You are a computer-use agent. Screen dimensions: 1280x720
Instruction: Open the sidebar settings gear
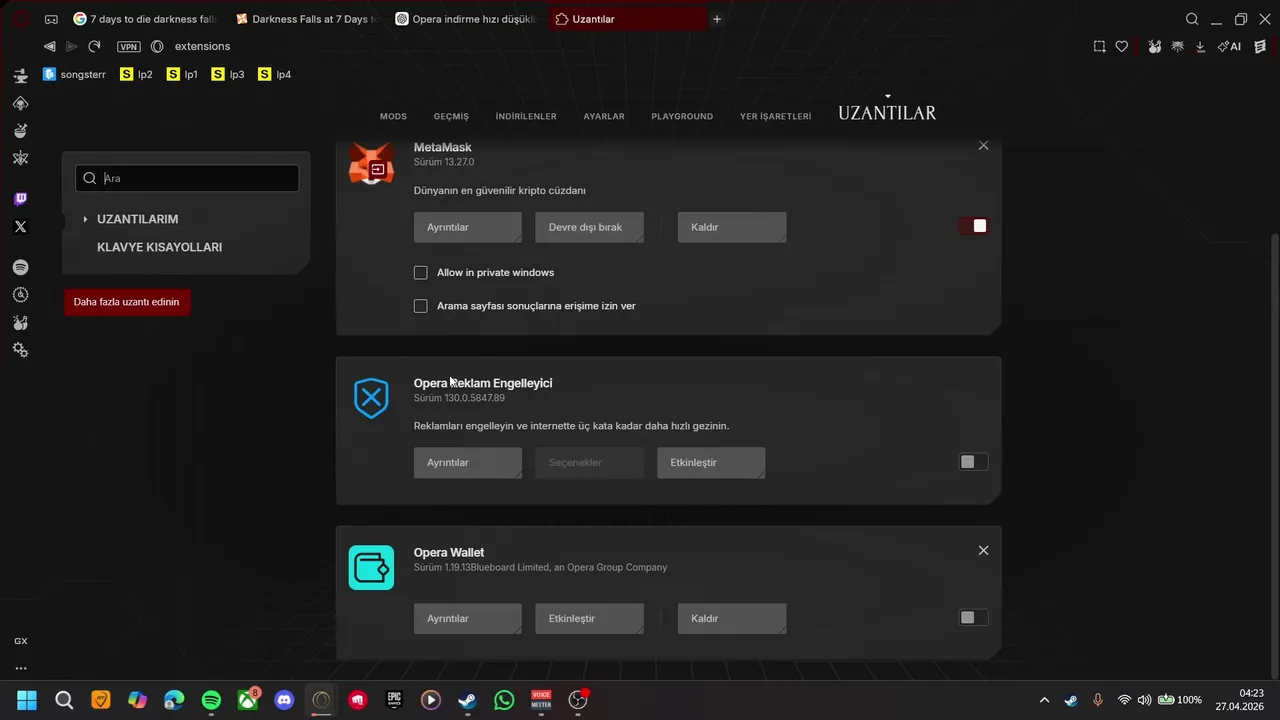[20, 350]
